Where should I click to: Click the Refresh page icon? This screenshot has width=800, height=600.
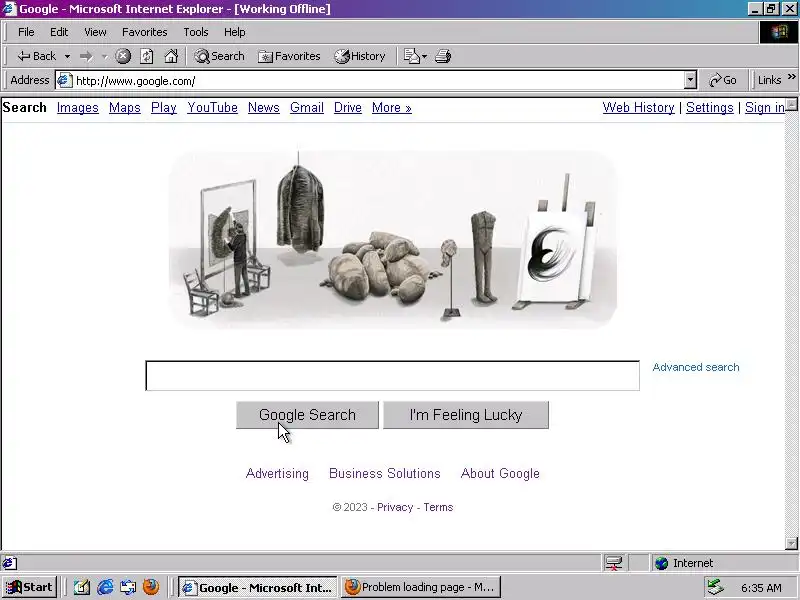(146, 56)
